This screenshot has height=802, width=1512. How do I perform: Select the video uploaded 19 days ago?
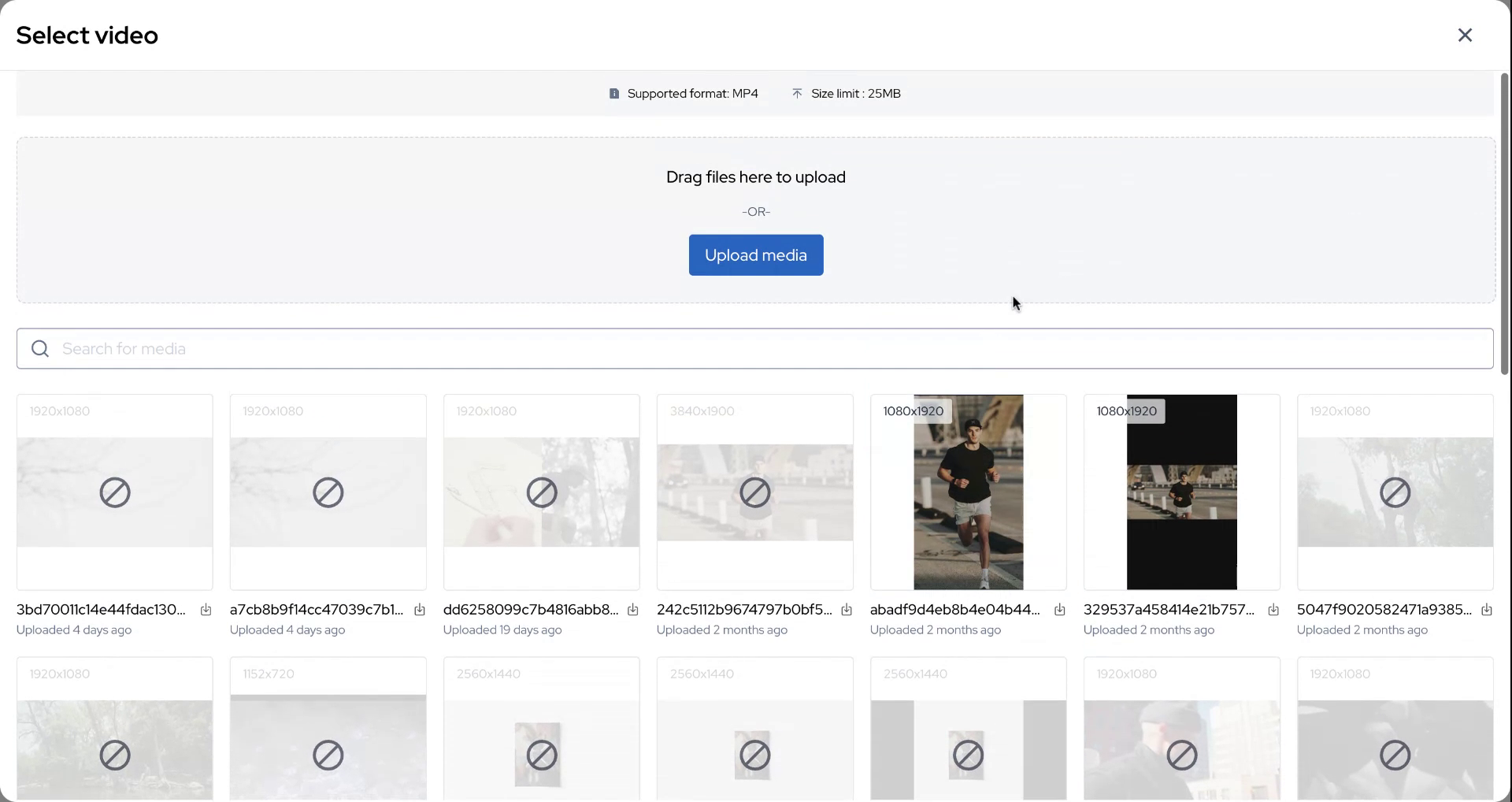point(541,492)
